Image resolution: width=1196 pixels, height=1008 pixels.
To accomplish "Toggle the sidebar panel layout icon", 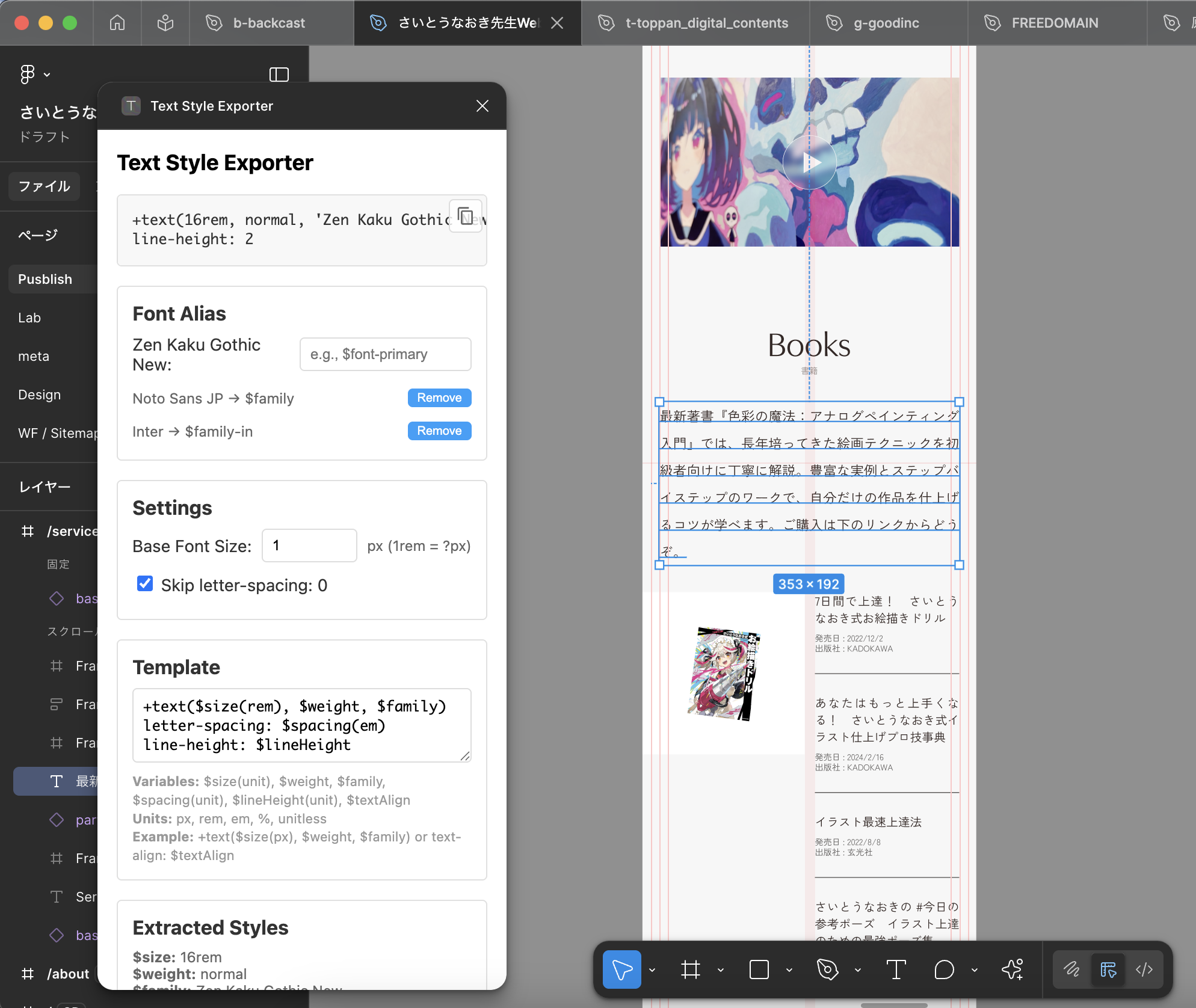I will point(279,75).
